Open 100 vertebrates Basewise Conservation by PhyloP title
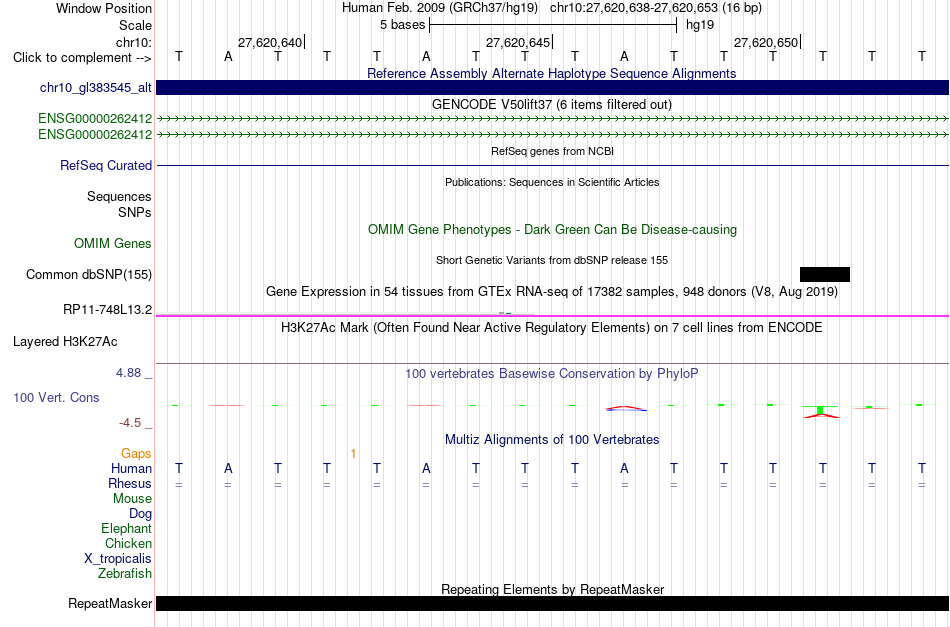The height and width of the screenshot is (627, 950). pos(551,373)
